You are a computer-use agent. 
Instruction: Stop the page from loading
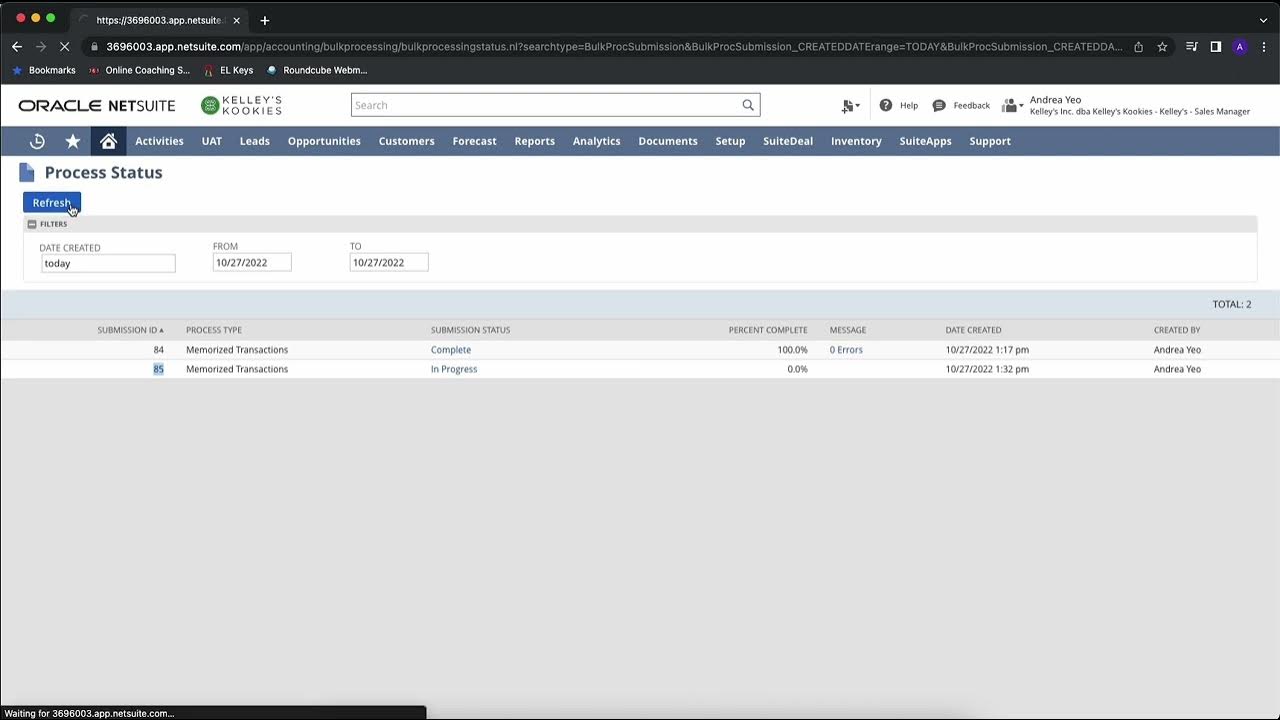65,46
